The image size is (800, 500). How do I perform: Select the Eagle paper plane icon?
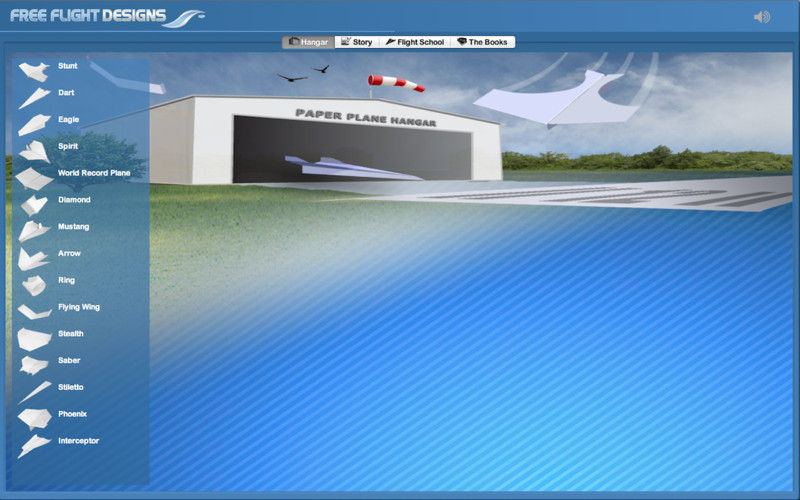[x=35, y=125]
